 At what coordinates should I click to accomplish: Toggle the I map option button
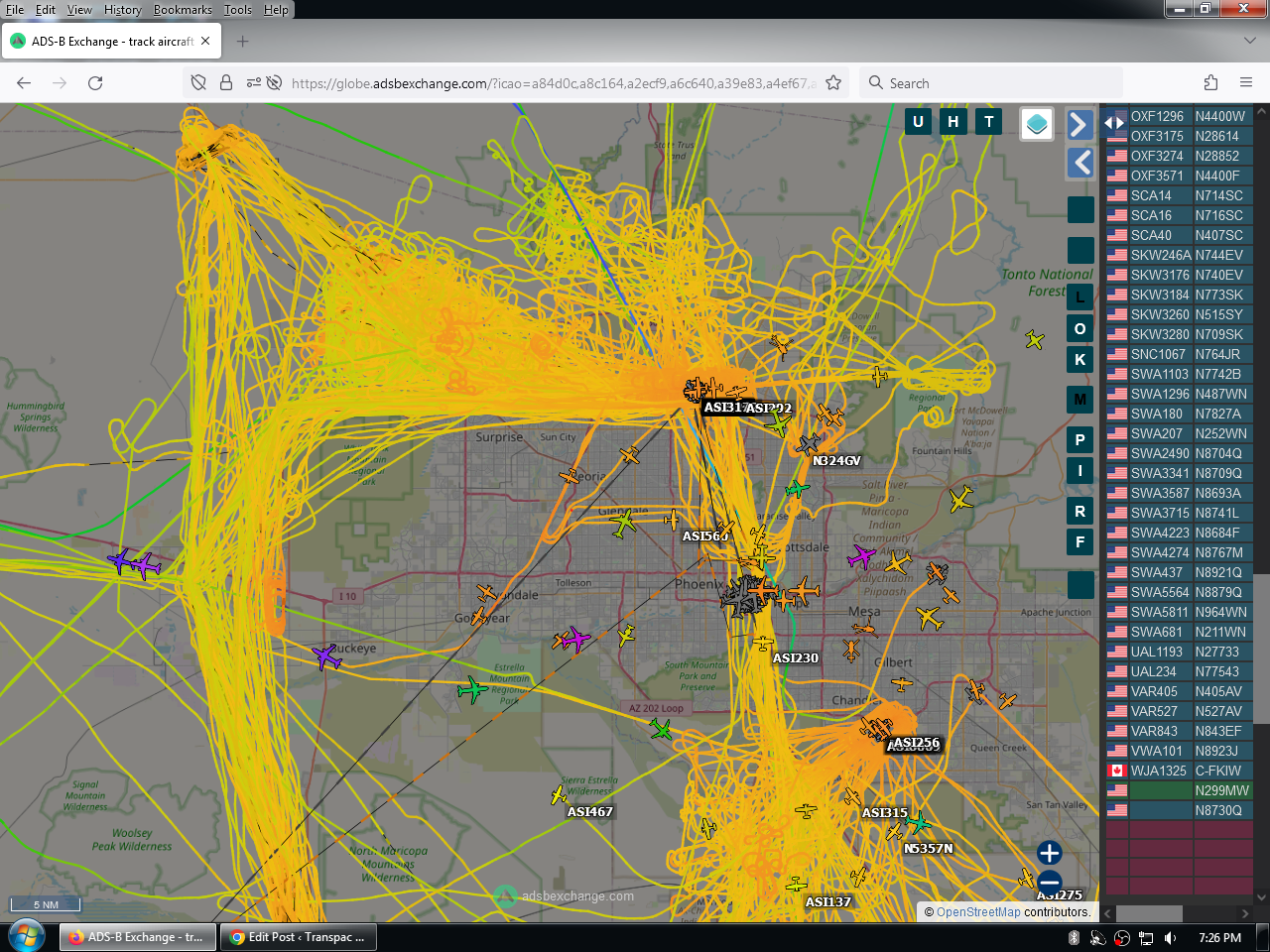1080,471
